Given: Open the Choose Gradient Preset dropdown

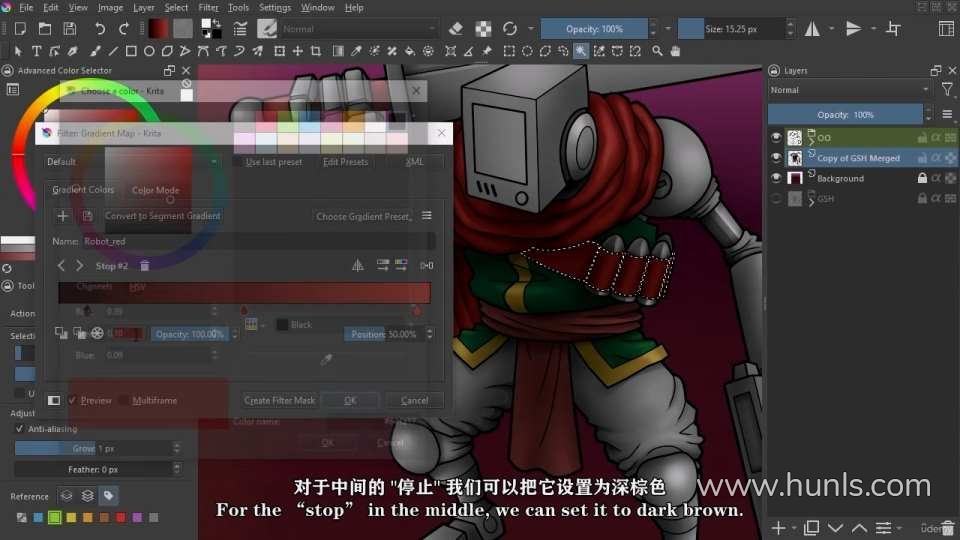Looking at the screenshot, I should point(363,216).
